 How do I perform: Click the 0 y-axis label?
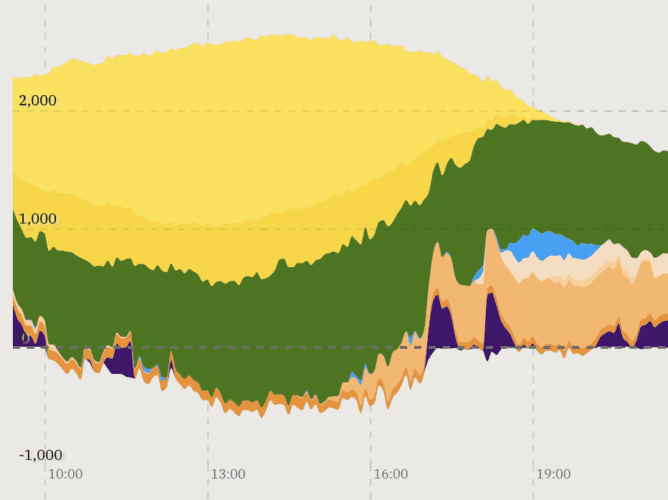click(24, 338)
